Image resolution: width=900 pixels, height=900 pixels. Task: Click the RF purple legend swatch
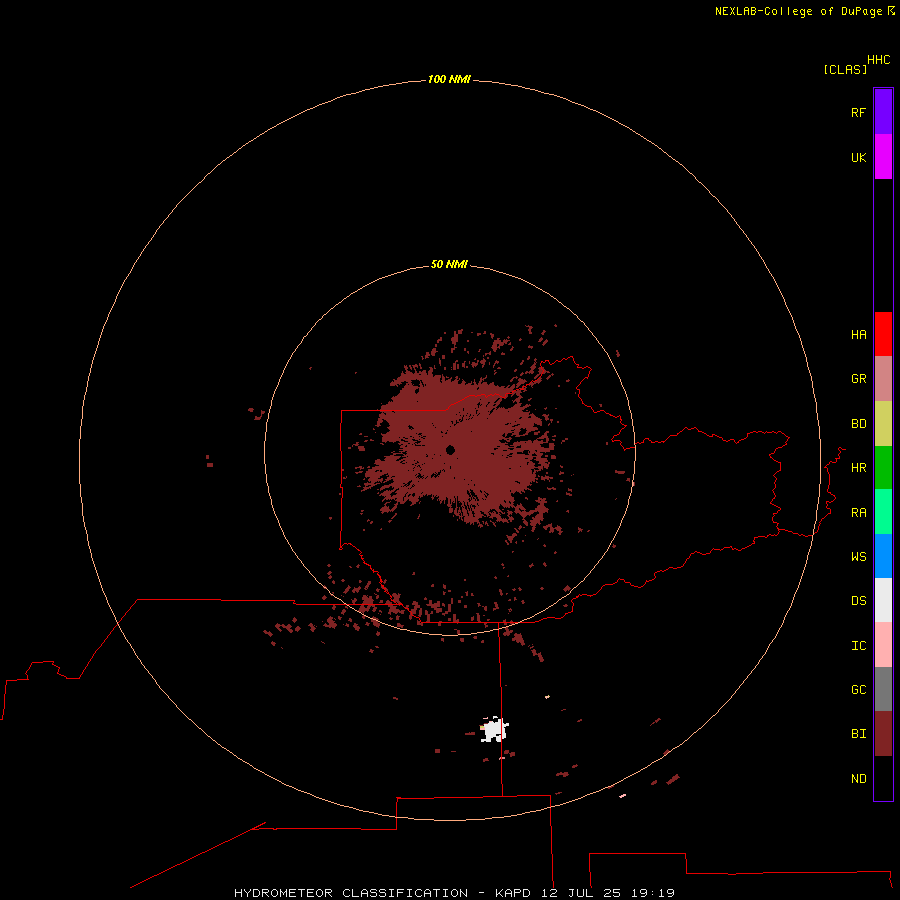coord(883,112)
